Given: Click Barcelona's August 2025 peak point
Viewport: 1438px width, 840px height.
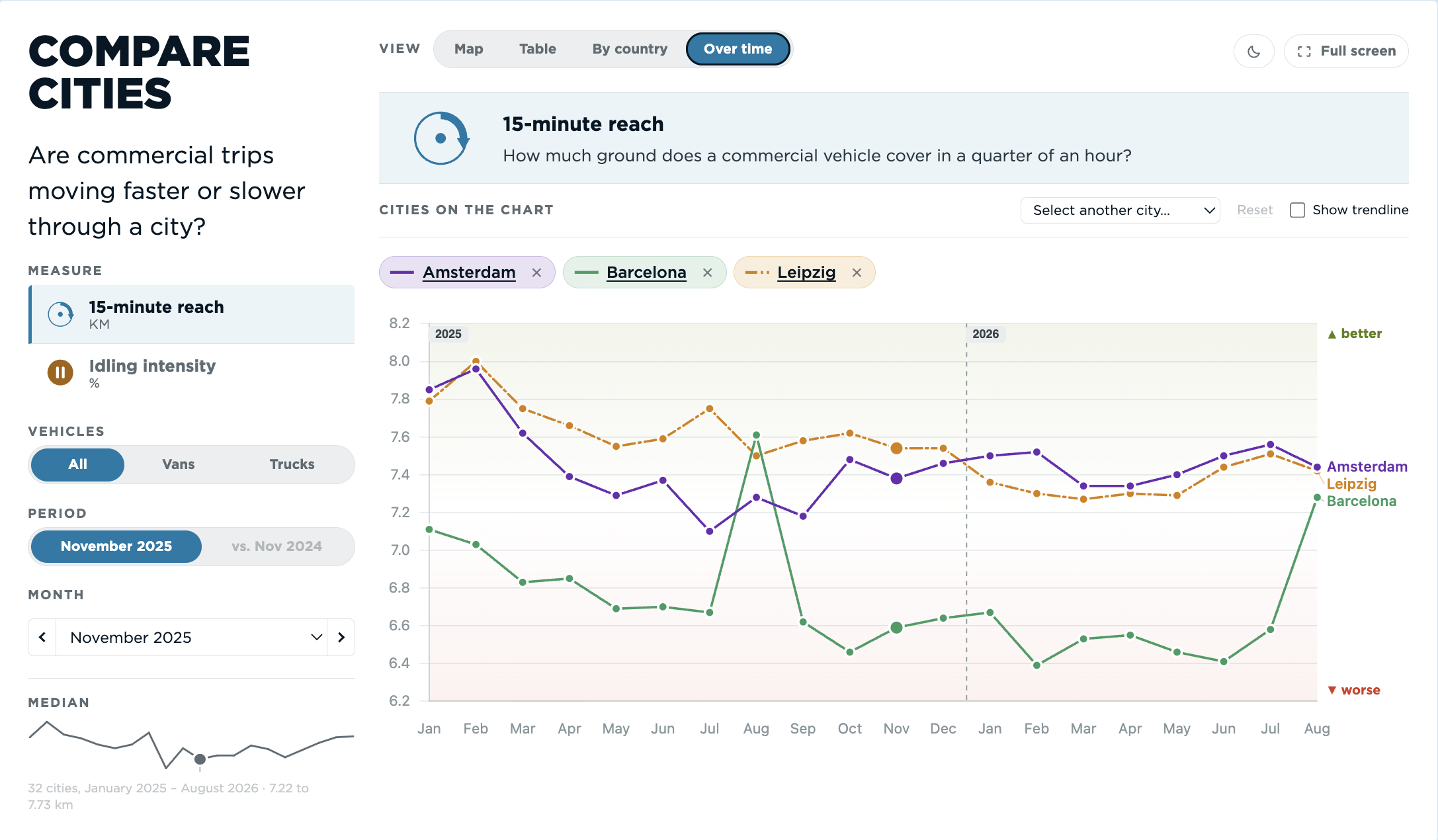Looking at the screenshot, I should (x=756, y=435).
